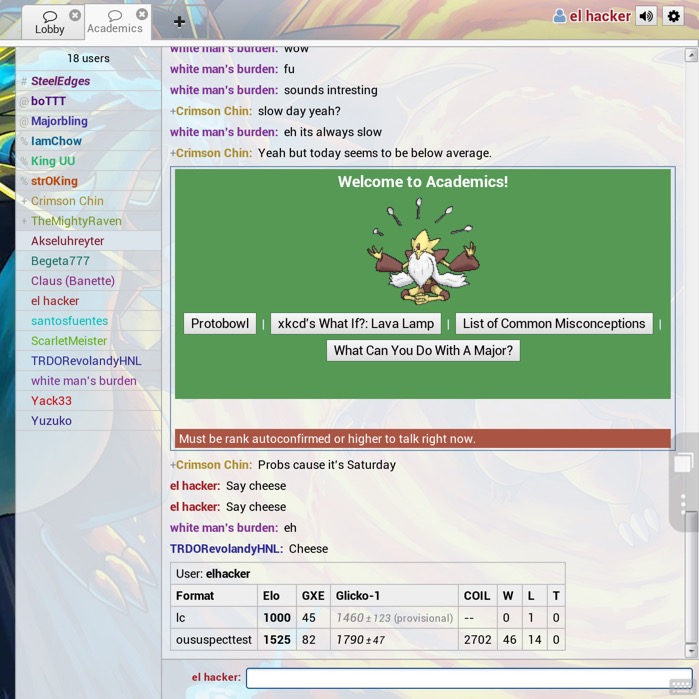
Task: Click white man's burden name on 'eh' message
Action: pyautogui.click(x=224, y=528)
